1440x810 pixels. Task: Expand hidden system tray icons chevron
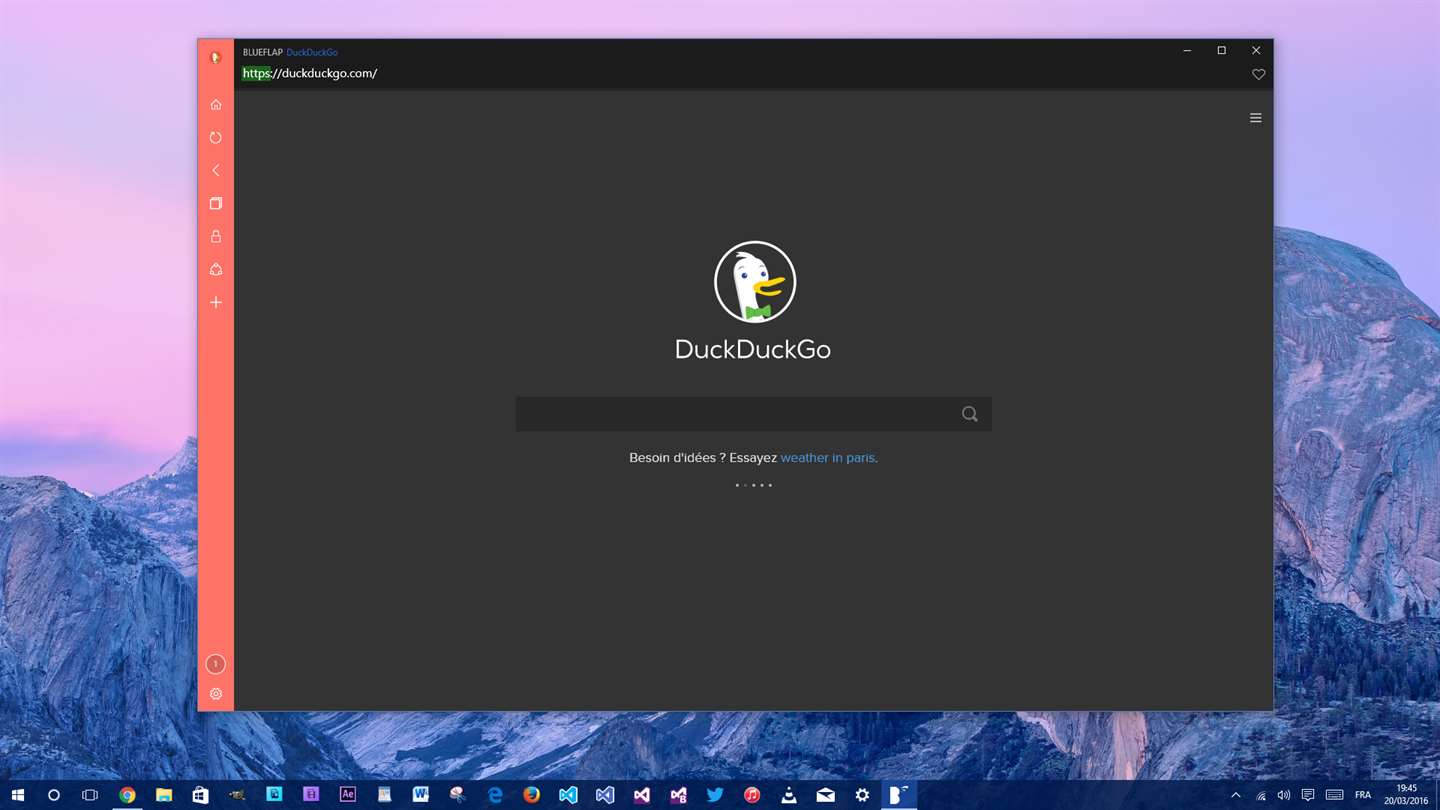[1236, 795]
